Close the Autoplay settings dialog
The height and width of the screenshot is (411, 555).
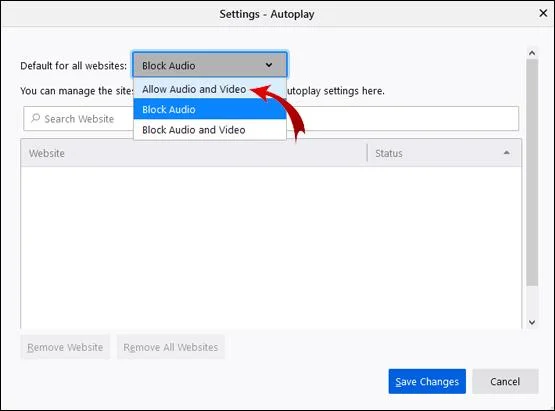[x=543, y=13]
